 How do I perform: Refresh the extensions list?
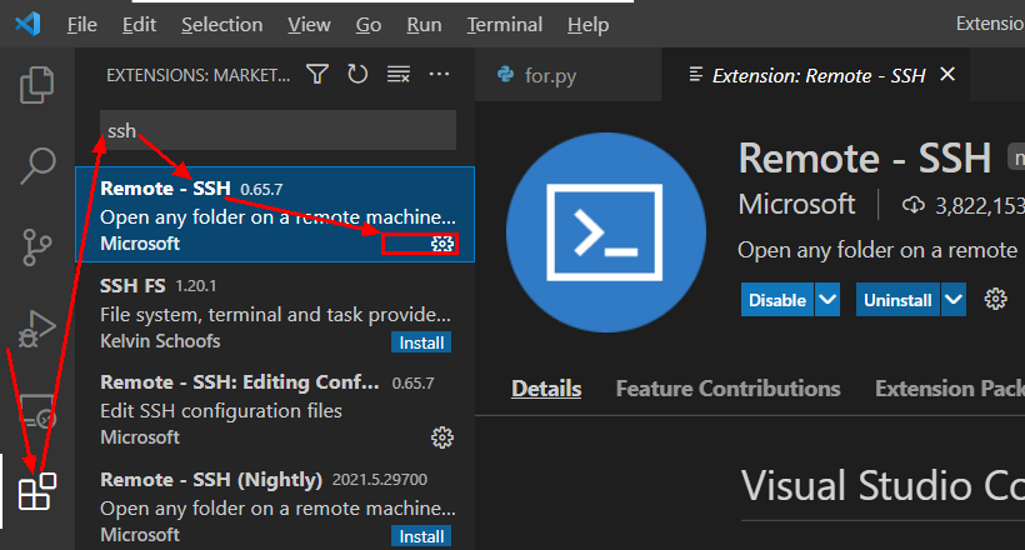(357, 74)
